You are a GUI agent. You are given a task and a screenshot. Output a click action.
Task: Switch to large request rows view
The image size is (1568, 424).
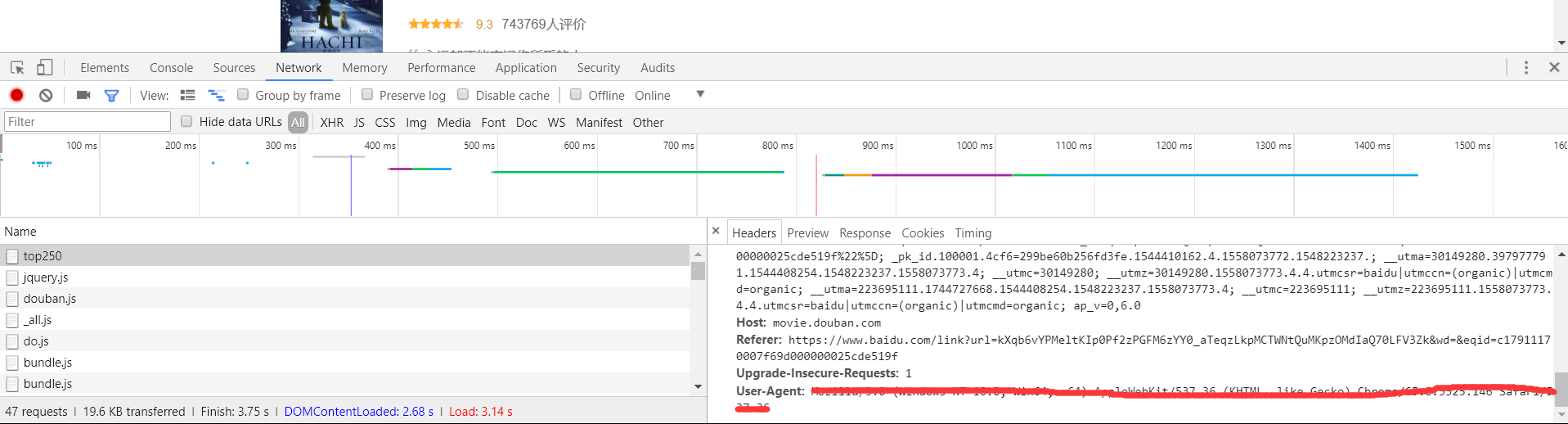188,95
